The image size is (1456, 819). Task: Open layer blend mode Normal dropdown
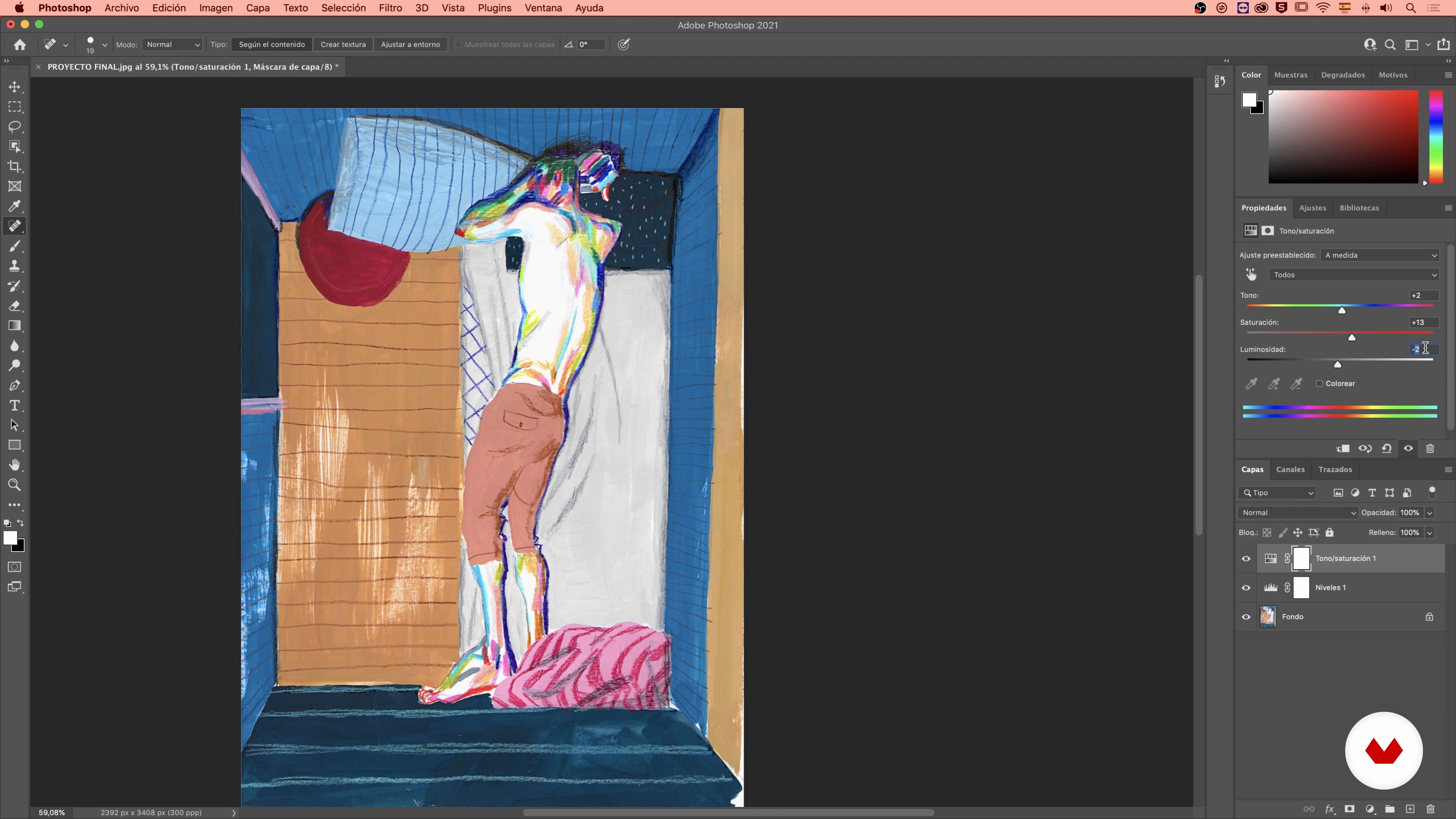[1298, 513]
